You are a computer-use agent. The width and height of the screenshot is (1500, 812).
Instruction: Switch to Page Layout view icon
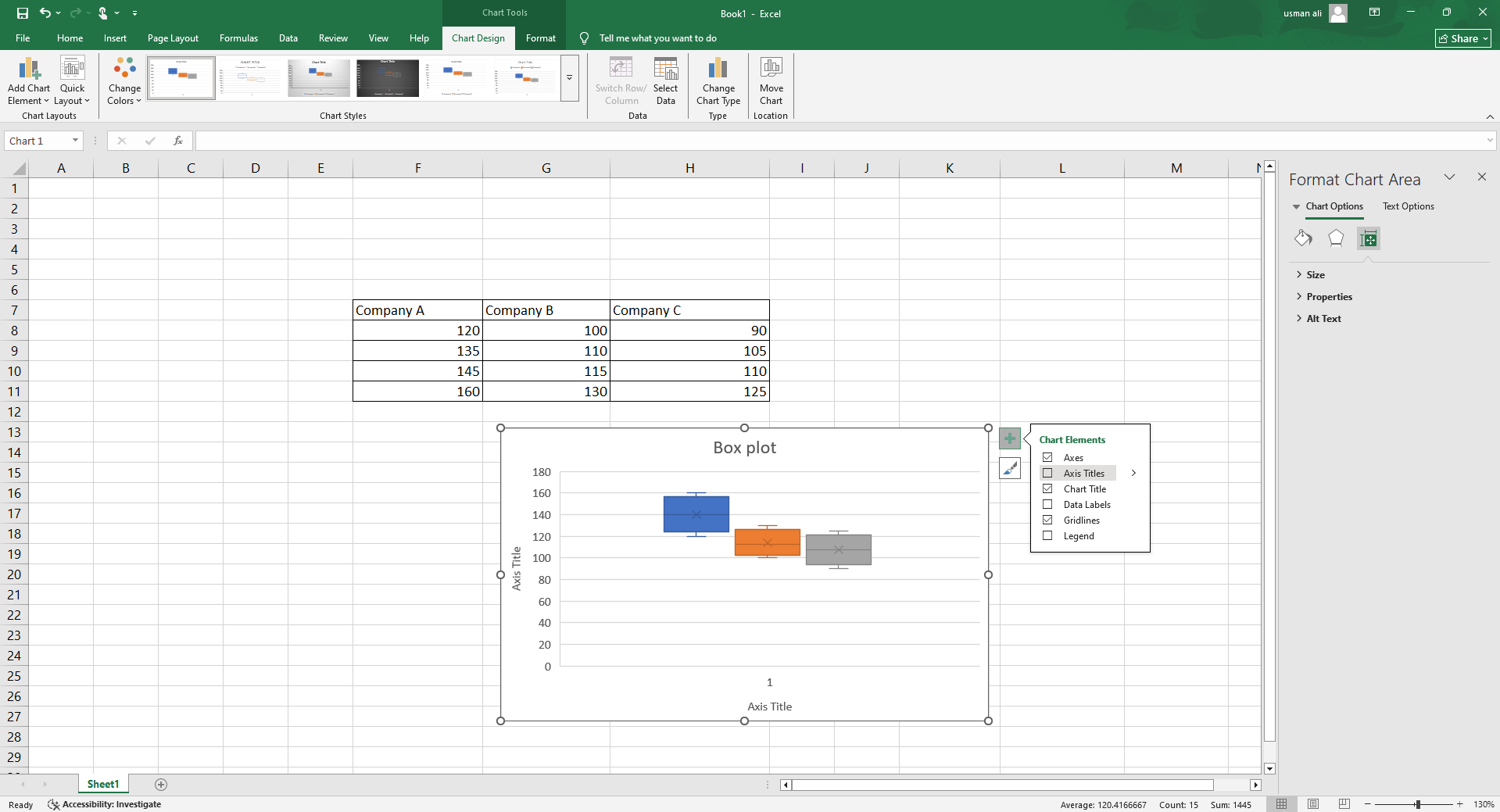click(1313, 804)
